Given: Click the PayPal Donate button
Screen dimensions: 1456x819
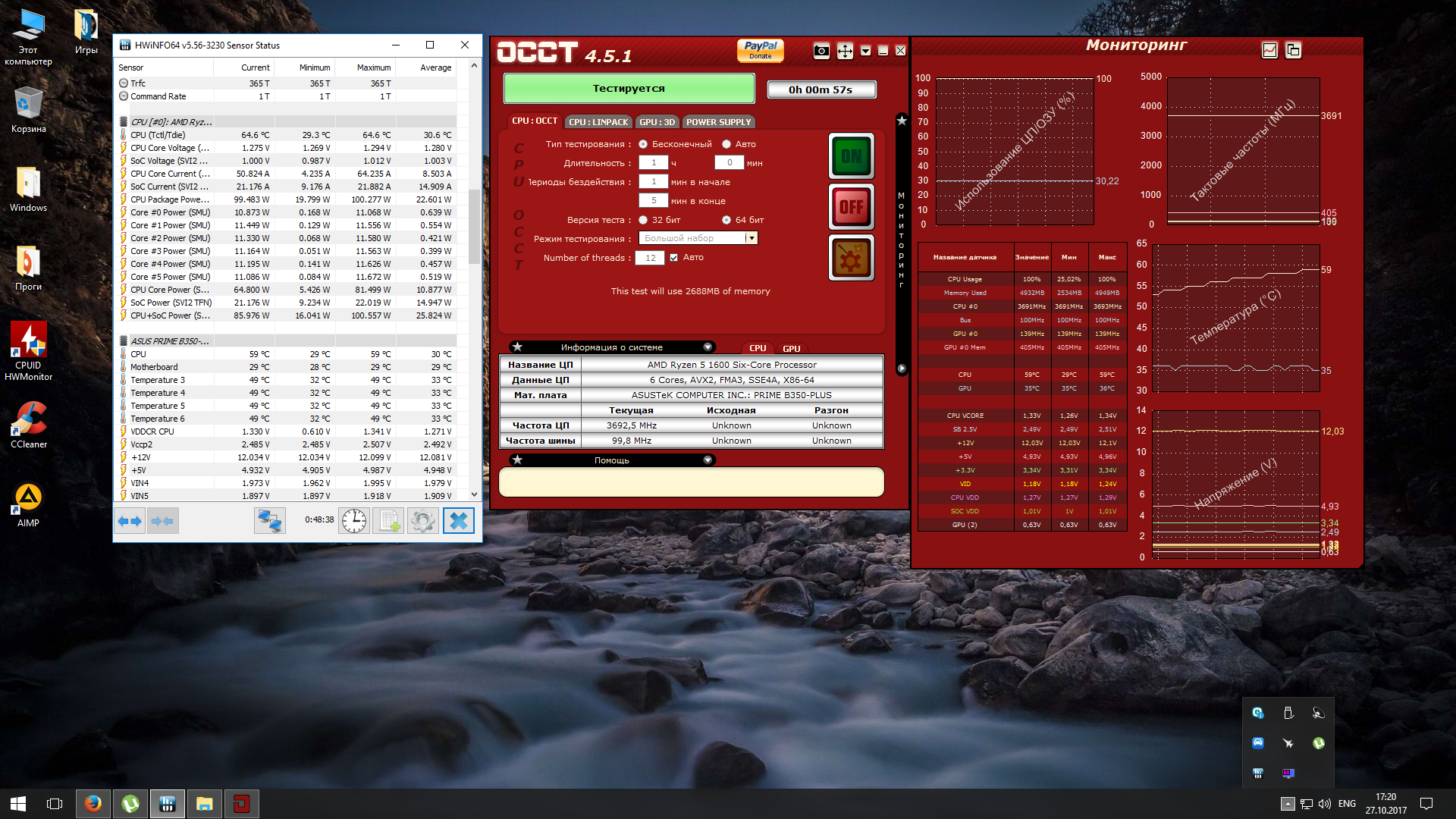Looking at the screenshot, I should (x=761, y=50).
